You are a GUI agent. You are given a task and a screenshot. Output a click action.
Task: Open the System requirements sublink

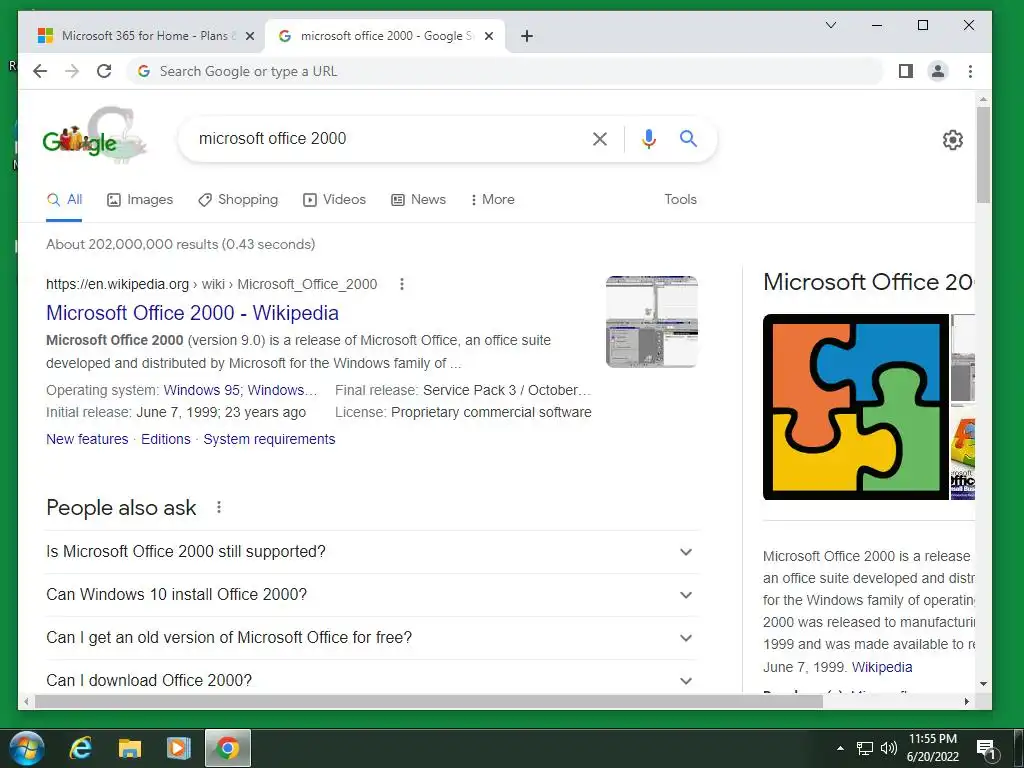pos(269,439)
